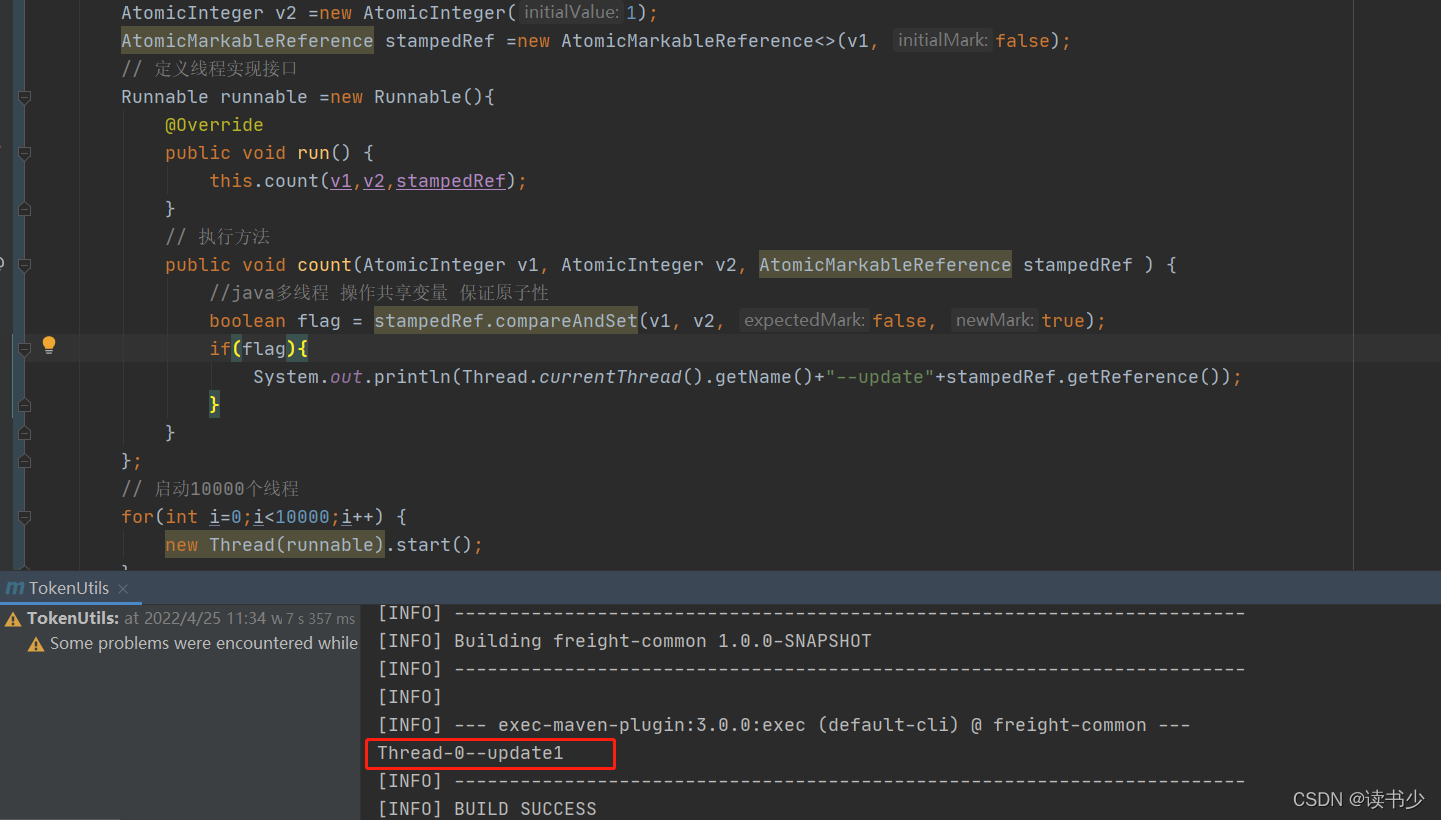The width and height of the screenshot is (1441, 820).
Task: Collapse the 'for(int i=0;i<10000;i++)' loop
Action: [x=24, y=517]
